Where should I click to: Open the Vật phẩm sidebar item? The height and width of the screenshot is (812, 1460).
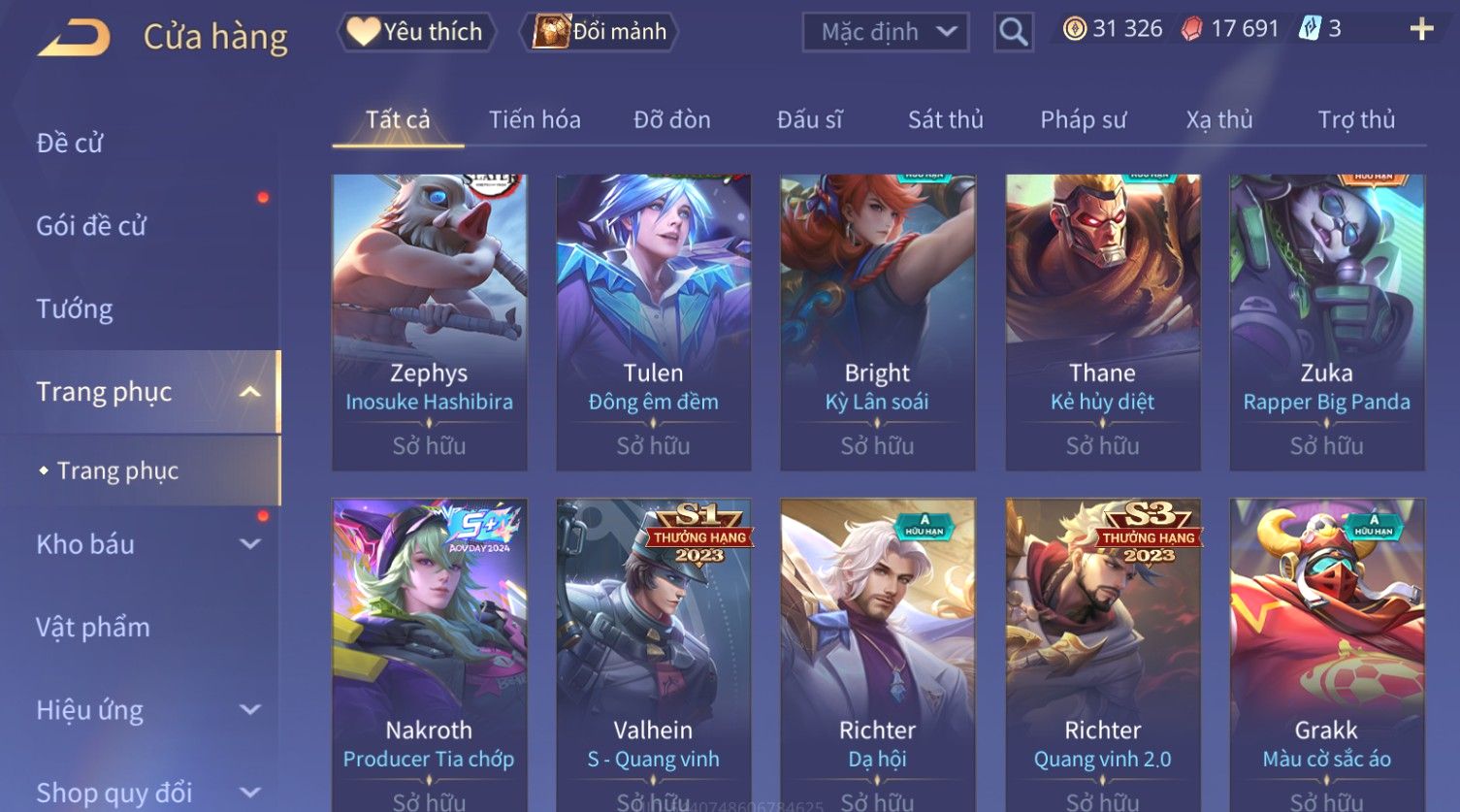(x=93, y=628)
